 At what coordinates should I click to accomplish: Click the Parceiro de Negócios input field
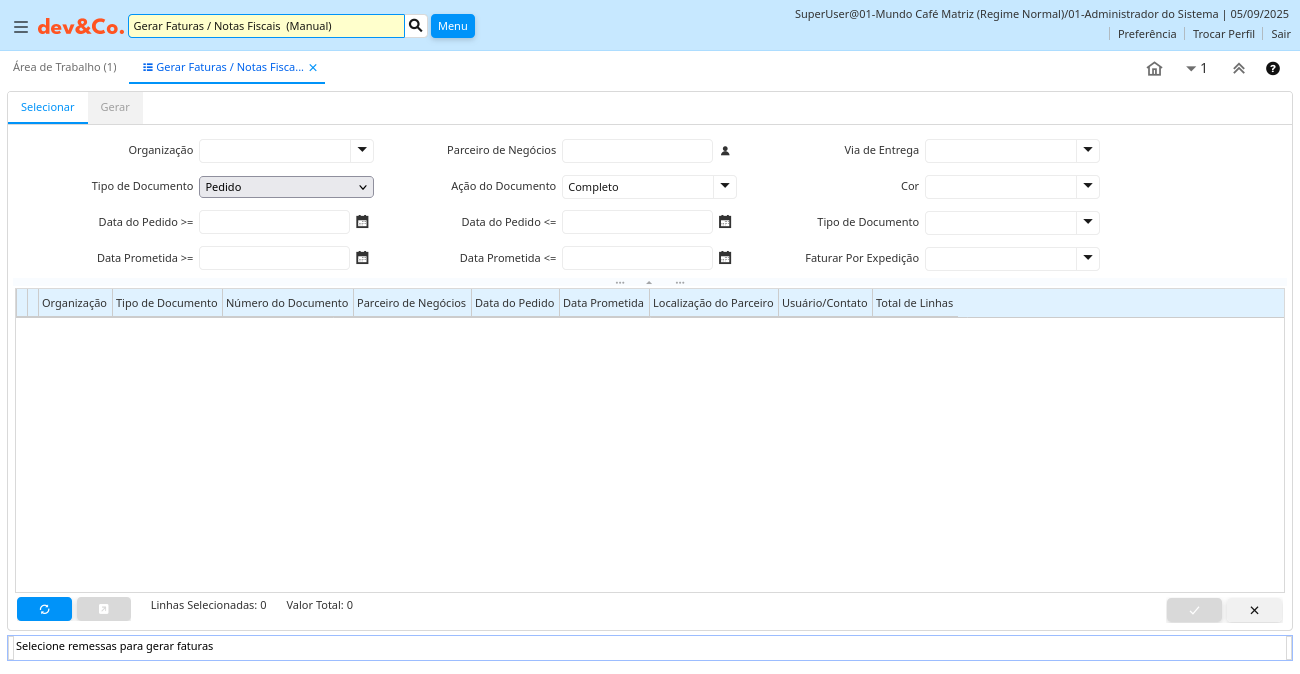tap(637, 151)
